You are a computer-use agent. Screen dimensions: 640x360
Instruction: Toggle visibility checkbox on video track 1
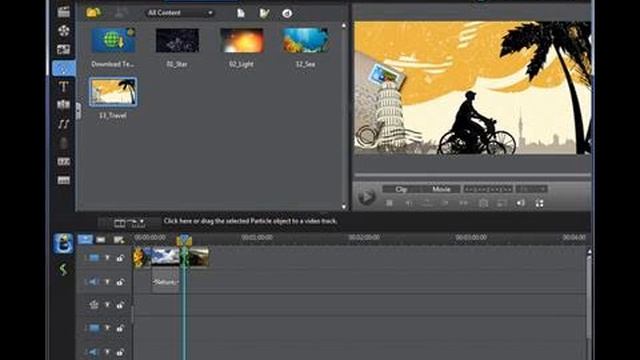pyautogui.click(x=107, y=258)
